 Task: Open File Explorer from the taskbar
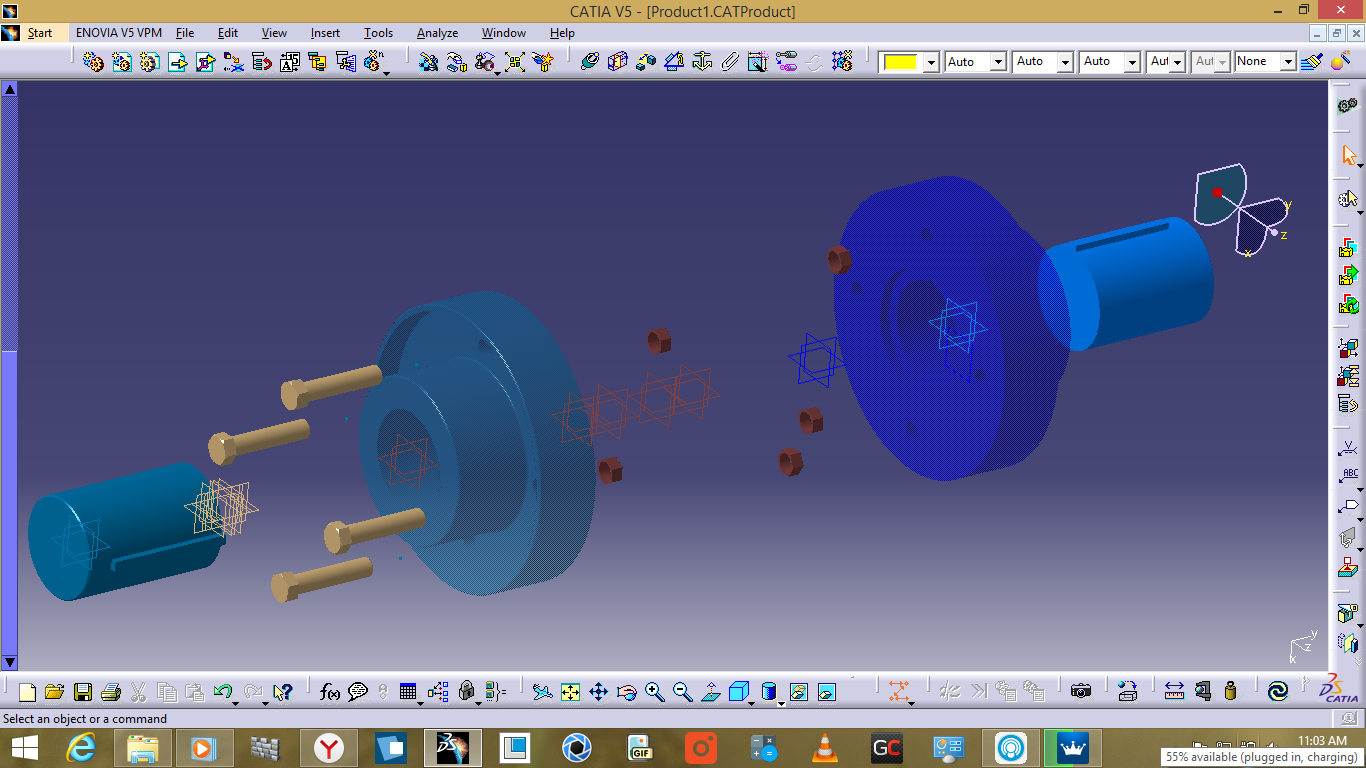click(x=142, y=747)
